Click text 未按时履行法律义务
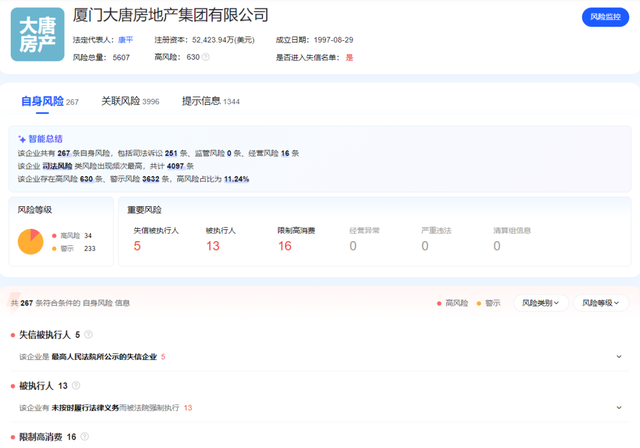The image size is (640, 448). (x=85, y=408)
